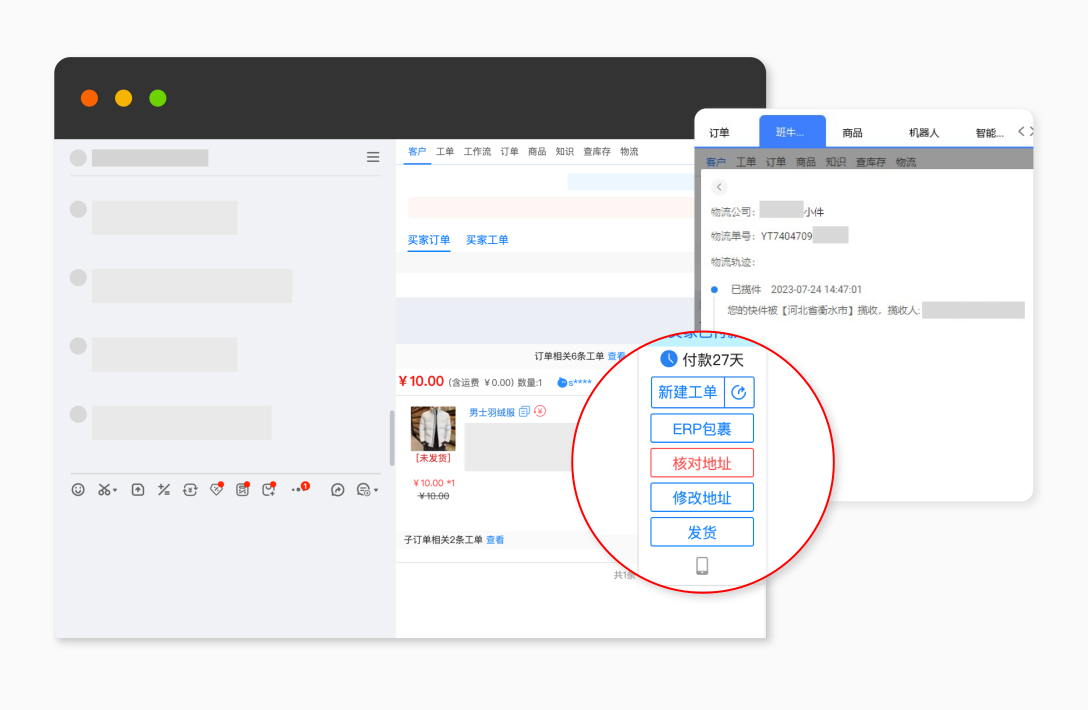Viewport: 1088px width, 710px height.
Task: Click the main window vertical scrollbar
Action: (x=392, y=438)
